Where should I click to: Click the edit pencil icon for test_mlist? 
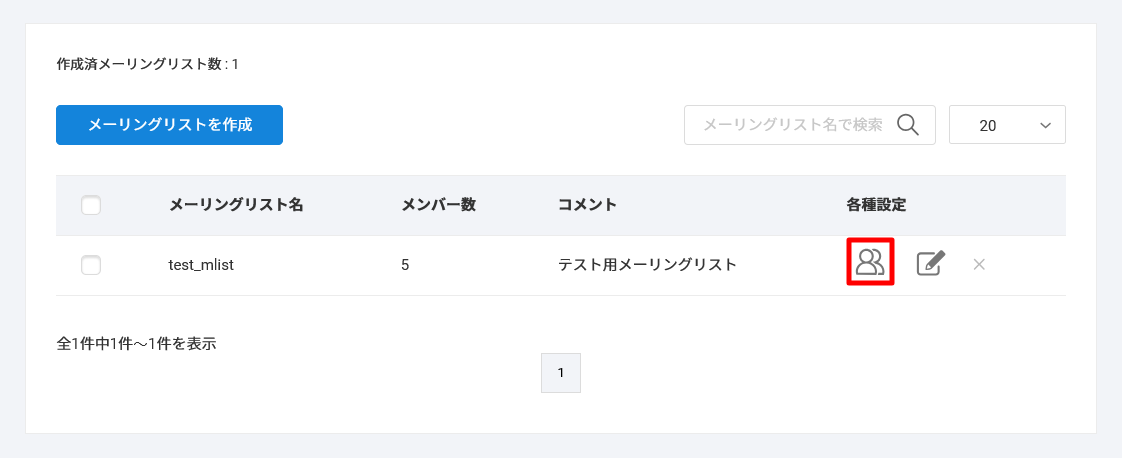point(930,264)
